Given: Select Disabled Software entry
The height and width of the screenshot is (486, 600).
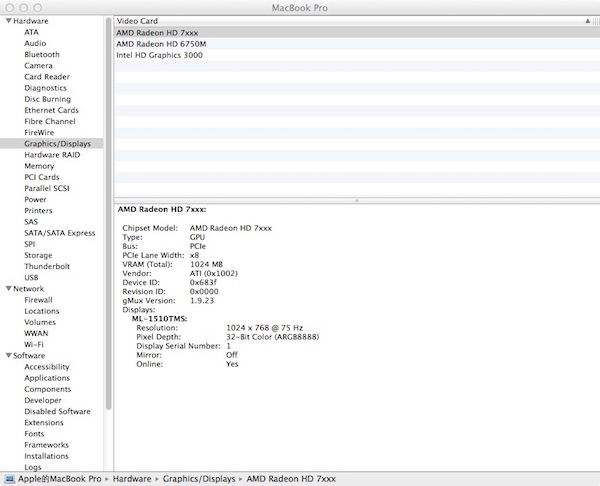Looking at the screenshot, I should coord(57,411).
